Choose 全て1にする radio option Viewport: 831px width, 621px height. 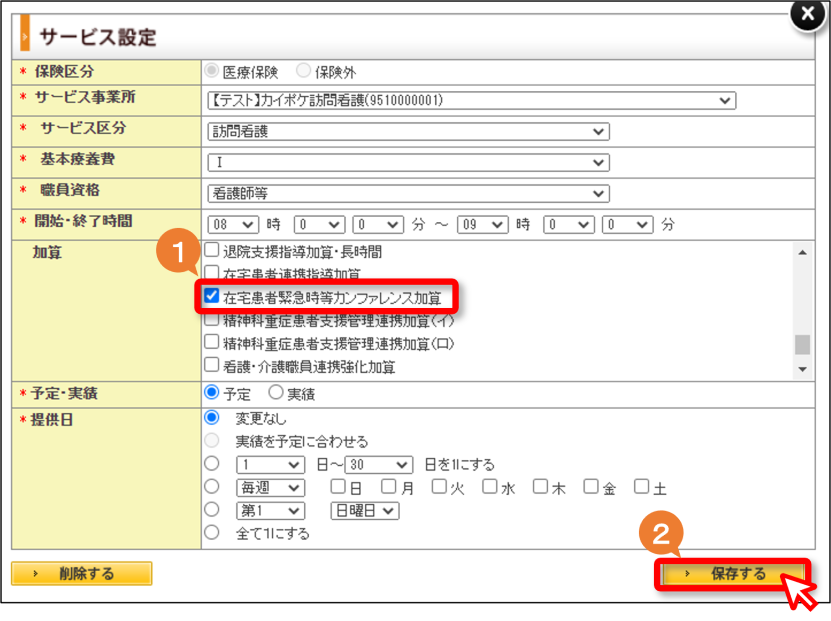(211, 532)
